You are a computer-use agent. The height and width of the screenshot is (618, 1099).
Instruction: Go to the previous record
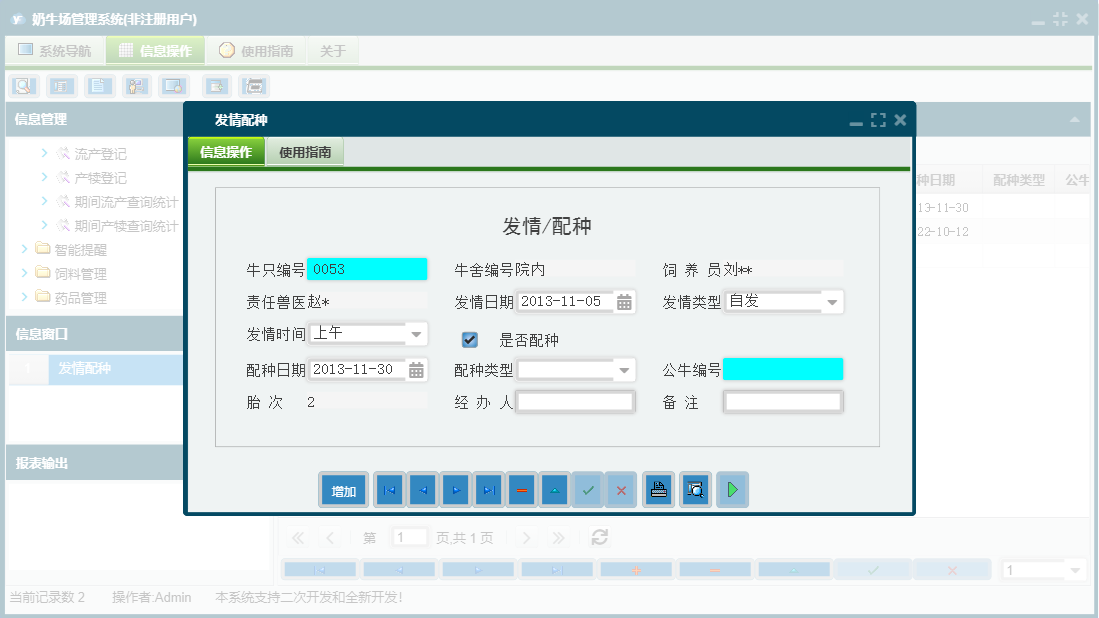pos(421,489)
